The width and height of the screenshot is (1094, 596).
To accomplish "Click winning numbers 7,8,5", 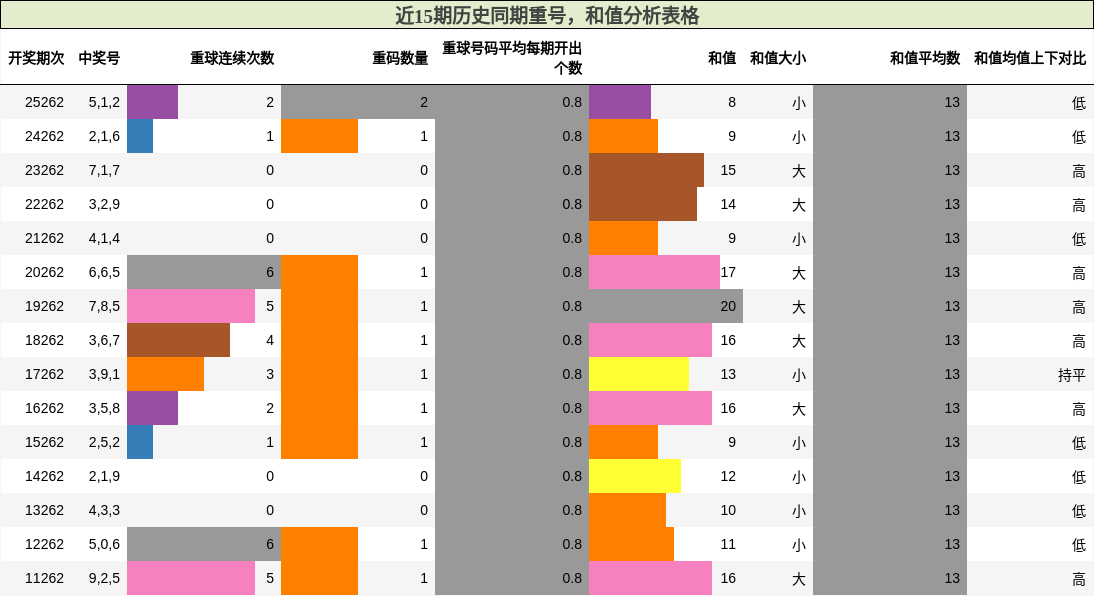I will 104,306.
